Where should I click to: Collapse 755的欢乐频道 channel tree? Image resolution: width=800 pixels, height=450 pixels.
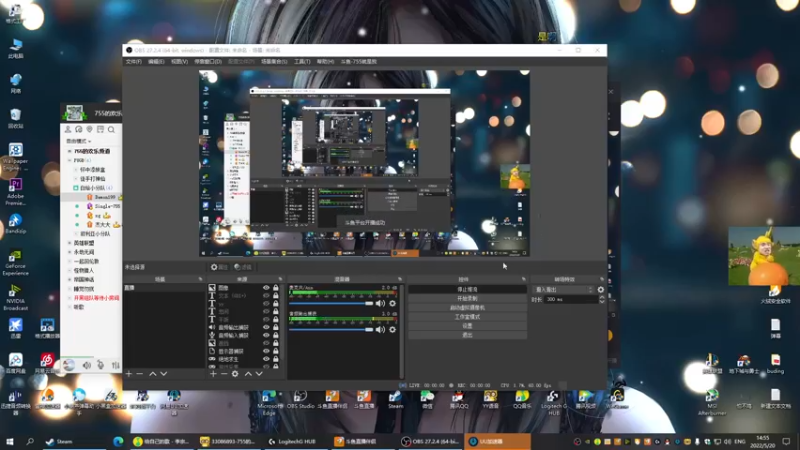pyautogui.click(x=70, y=152)
